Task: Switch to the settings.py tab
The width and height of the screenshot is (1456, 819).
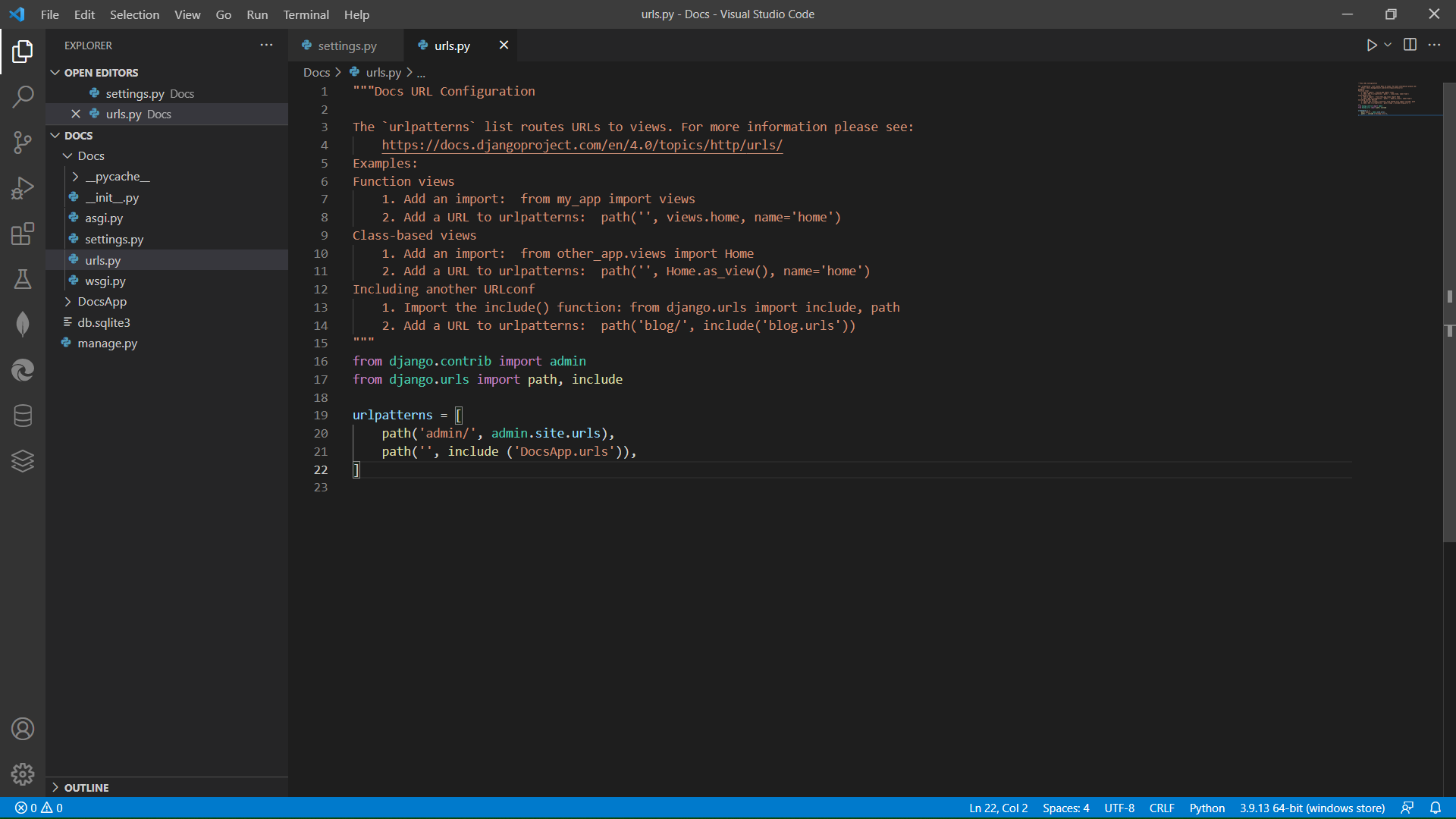Action: click(x=347, y=45)
